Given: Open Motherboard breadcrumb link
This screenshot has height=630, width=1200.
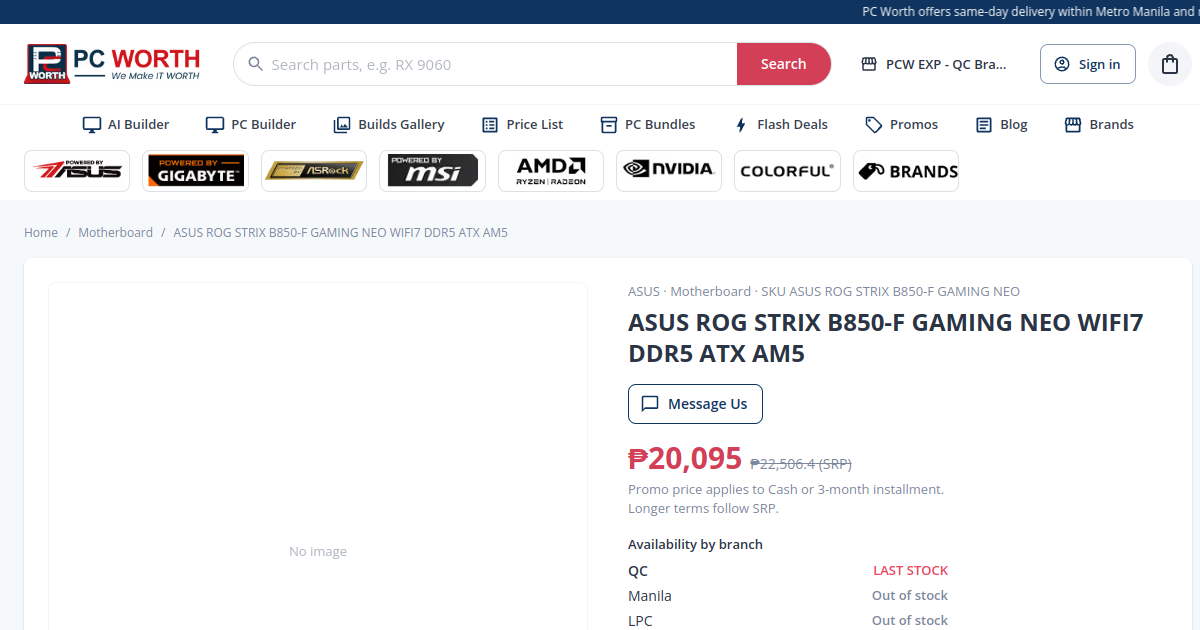Looking at the screenshot, I should coord(116,232).
